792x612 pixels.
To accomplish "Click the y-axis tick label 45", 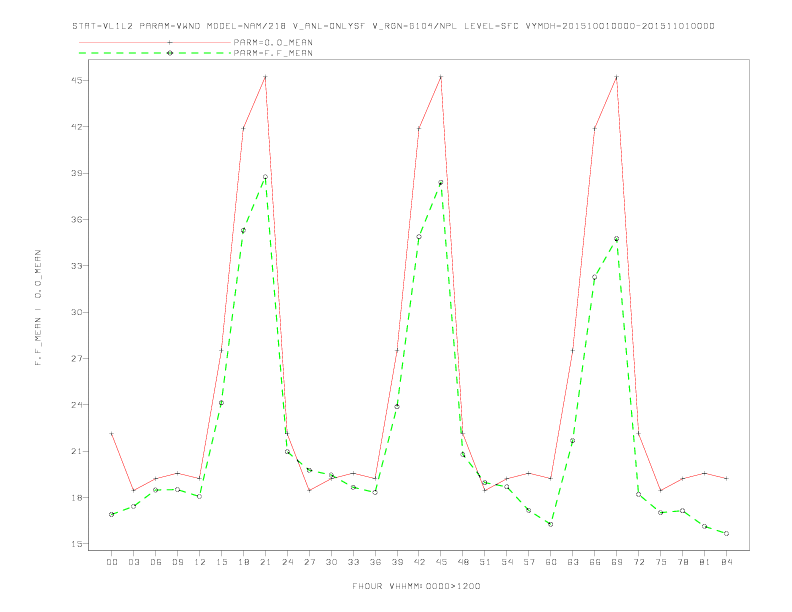I will pyautogui.click(x=77, y=80).
